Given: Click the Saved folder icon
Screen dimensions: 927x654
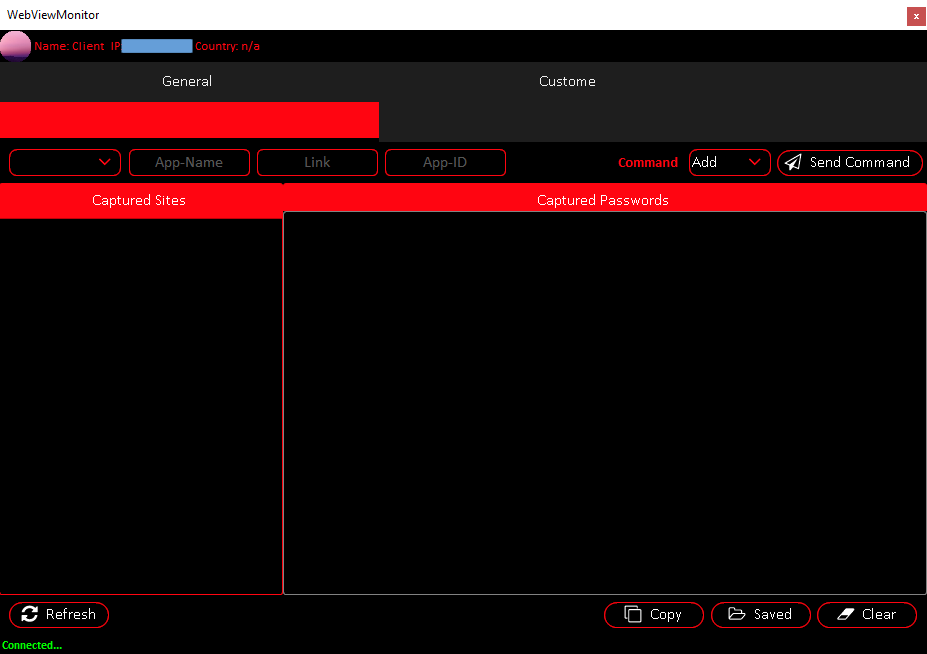Looking at the screenshot, I should [x=737, y=614].
